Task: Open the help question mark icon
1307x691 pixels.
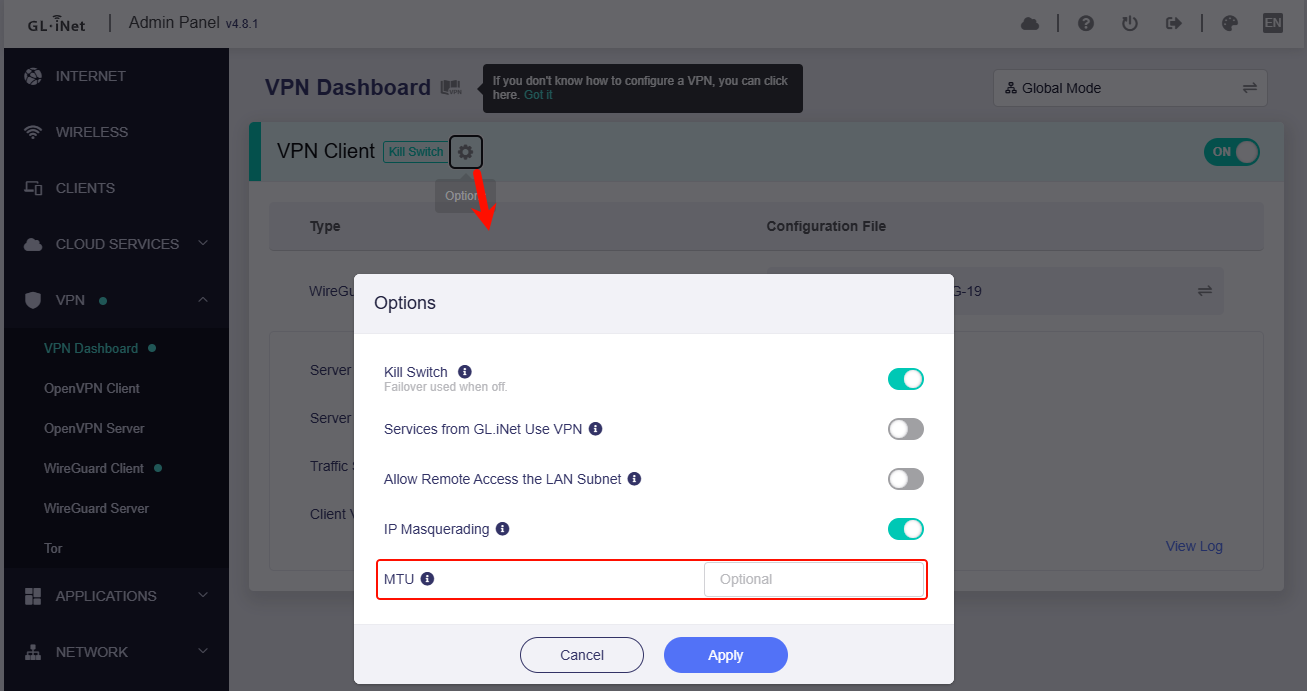Action: point(1086,23)
